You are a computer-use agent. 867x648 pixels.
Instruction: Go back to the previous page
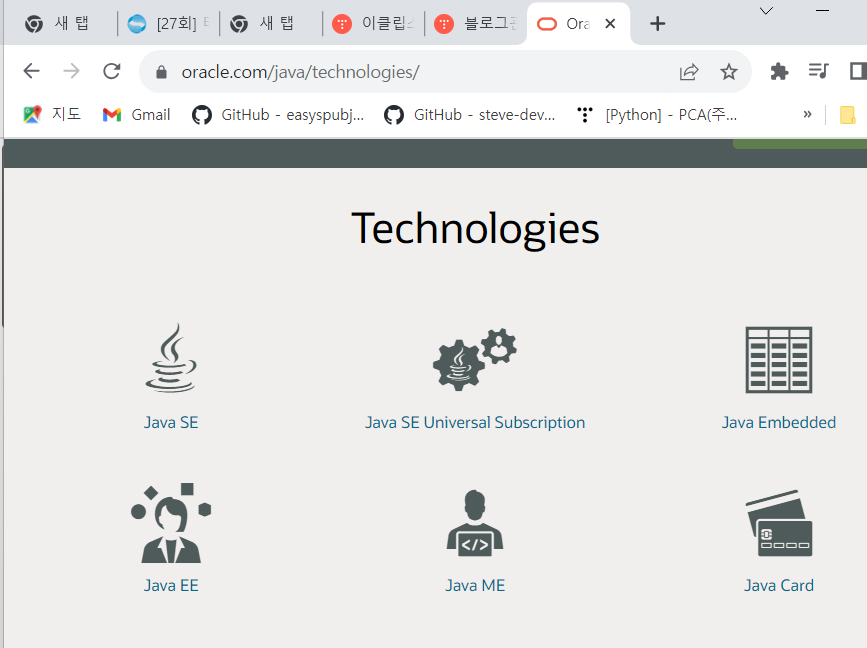coord(32,71)
